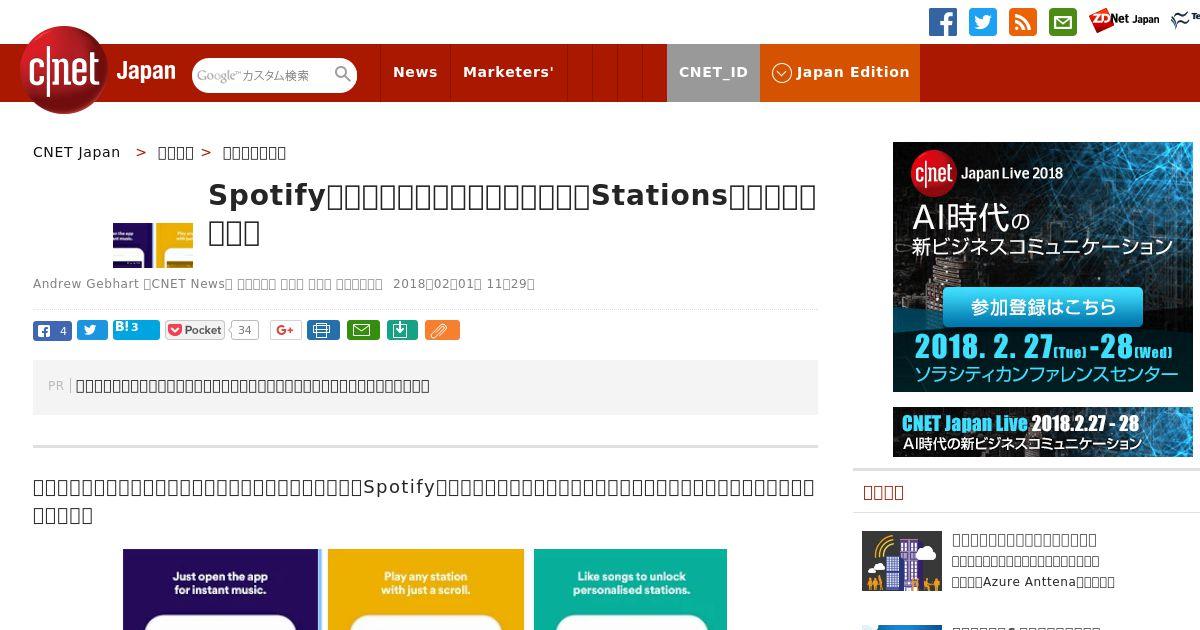Open the article thumbnail beside the headline
1200x630 pixels.
pos(153,245)
